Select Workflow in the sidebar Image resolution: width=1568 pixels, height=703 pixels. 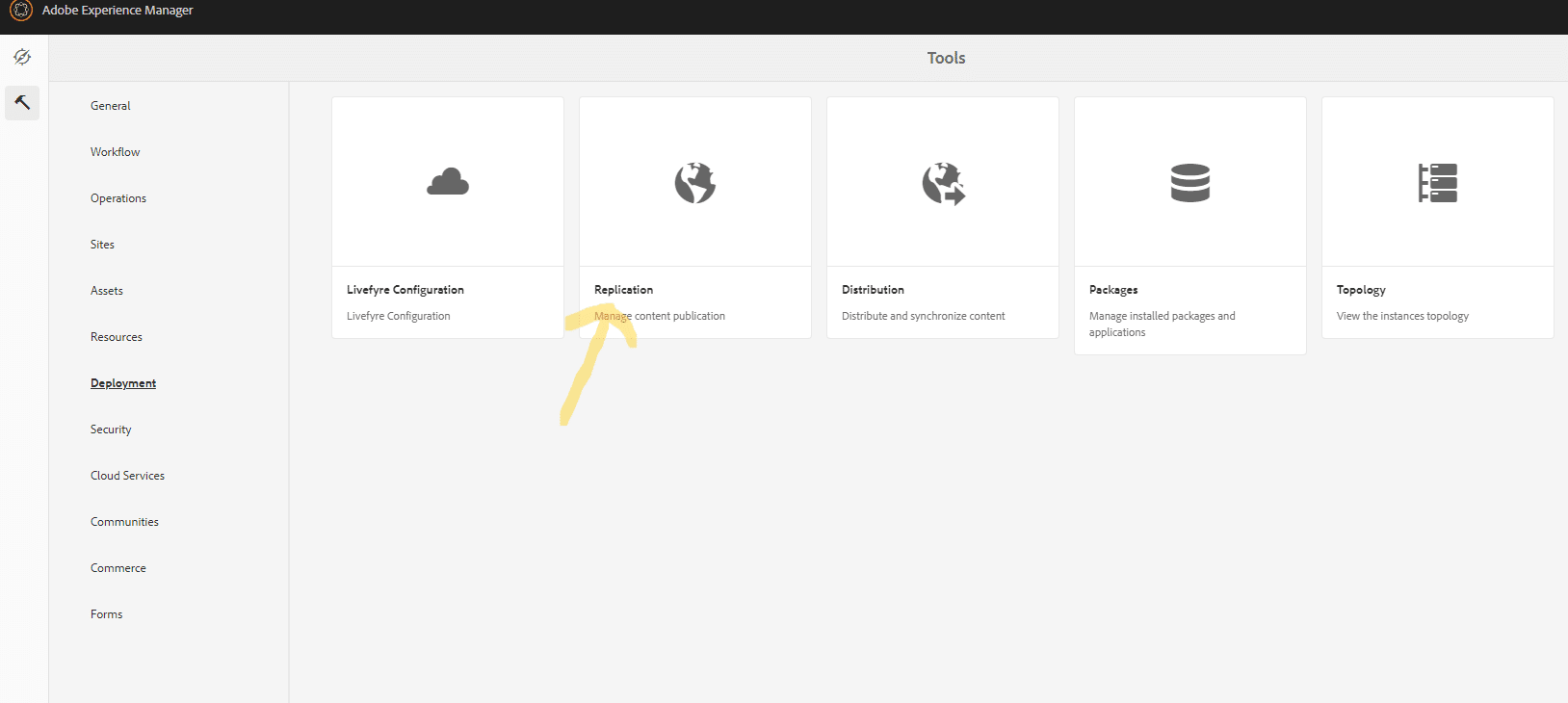coord(116,152)
